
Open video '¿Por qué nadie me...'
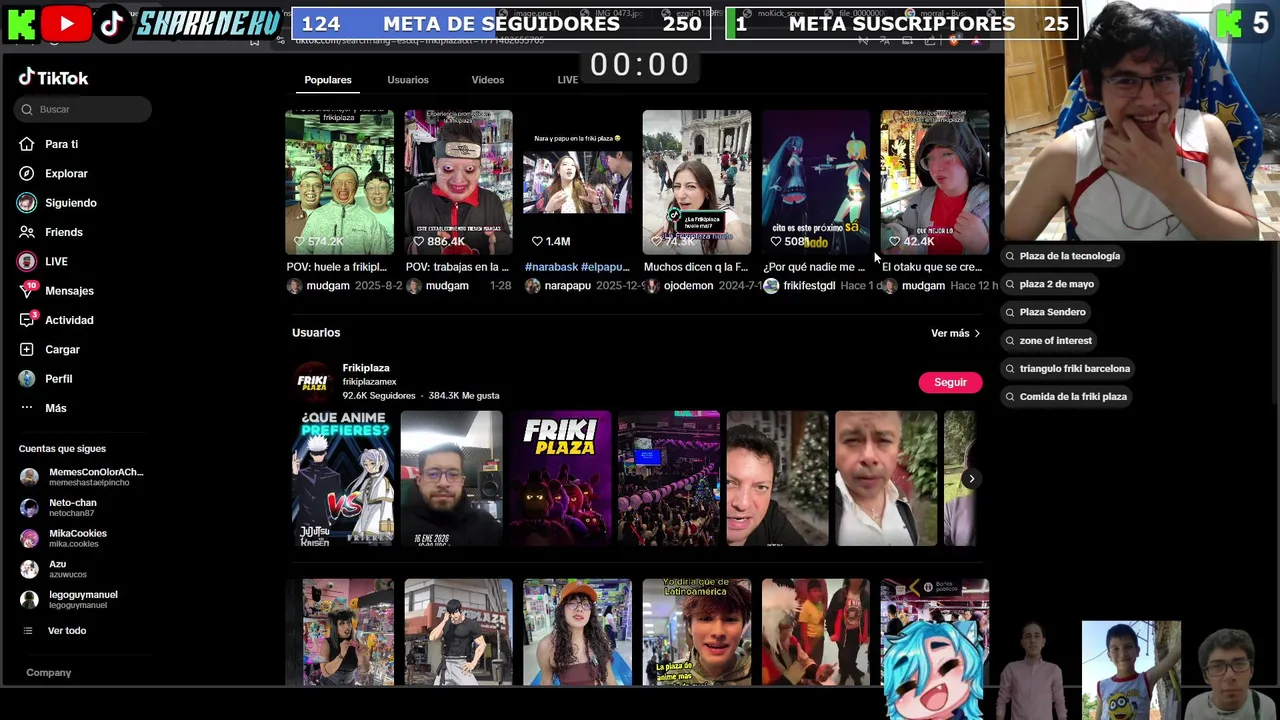click(x=816, y=182)
